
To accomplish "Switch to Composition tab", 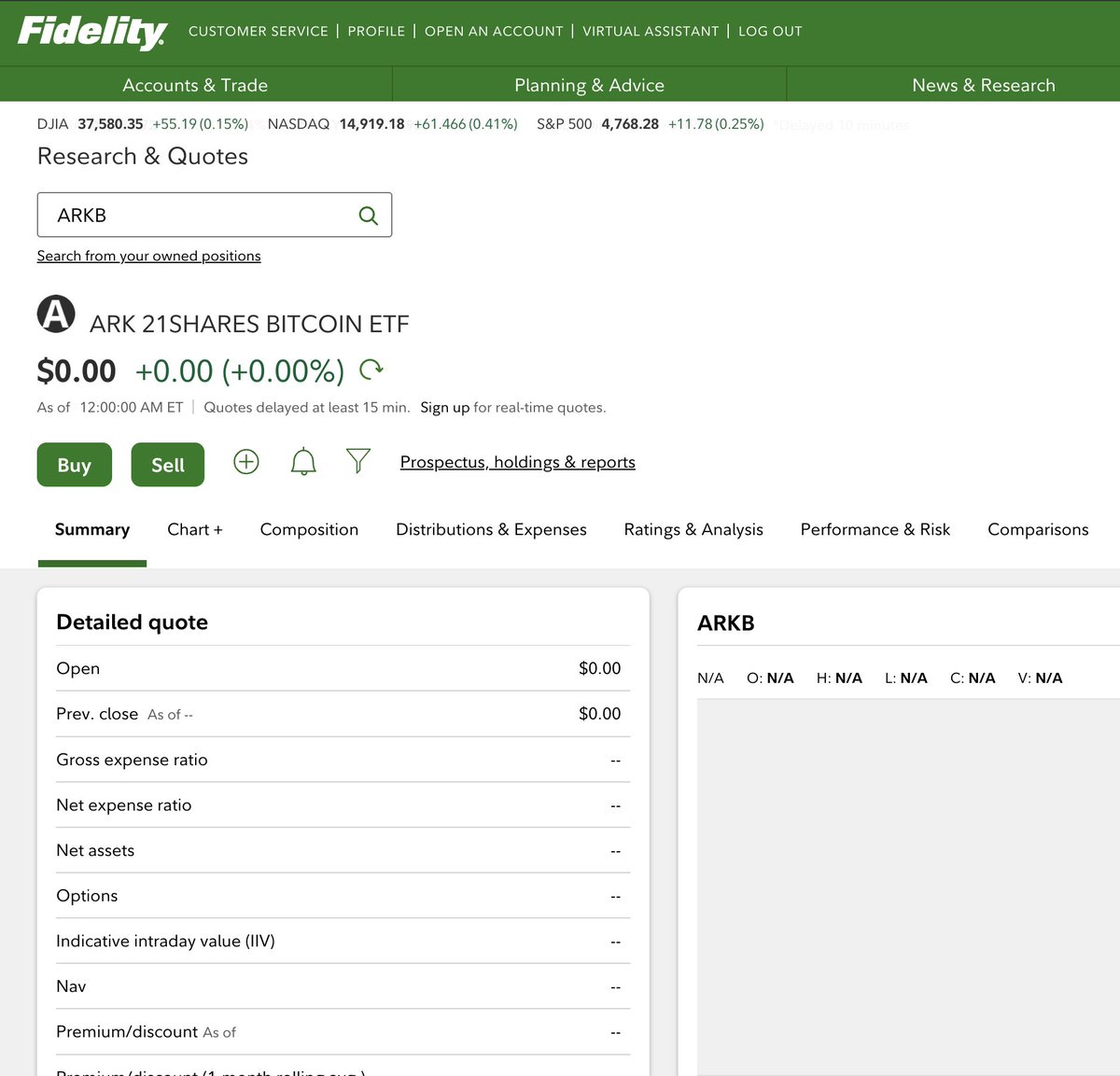I will coord(309,529).
